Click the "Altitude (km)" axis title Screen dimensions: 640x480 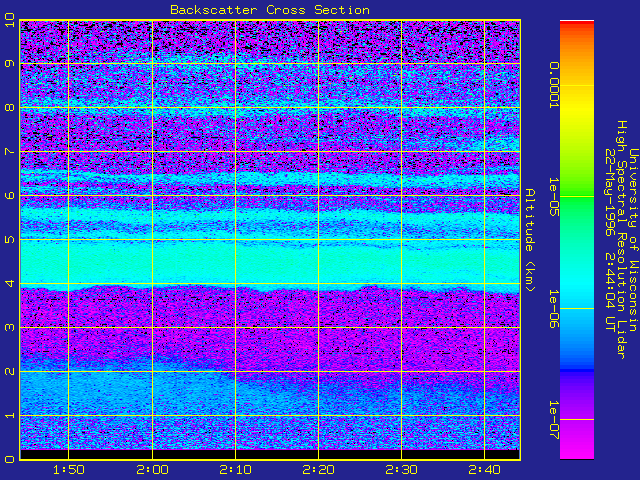tap(529, 240)
